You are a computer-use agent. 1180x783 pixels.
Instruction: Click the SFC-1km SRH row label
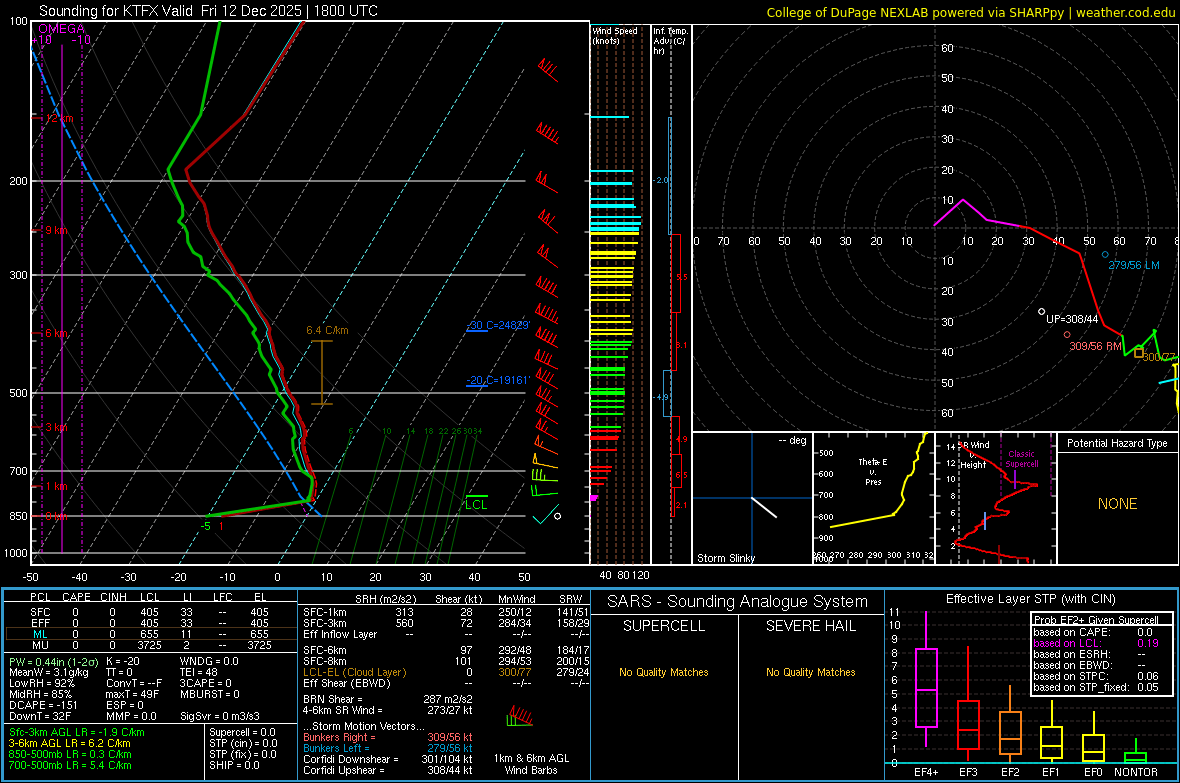(325, 612)
